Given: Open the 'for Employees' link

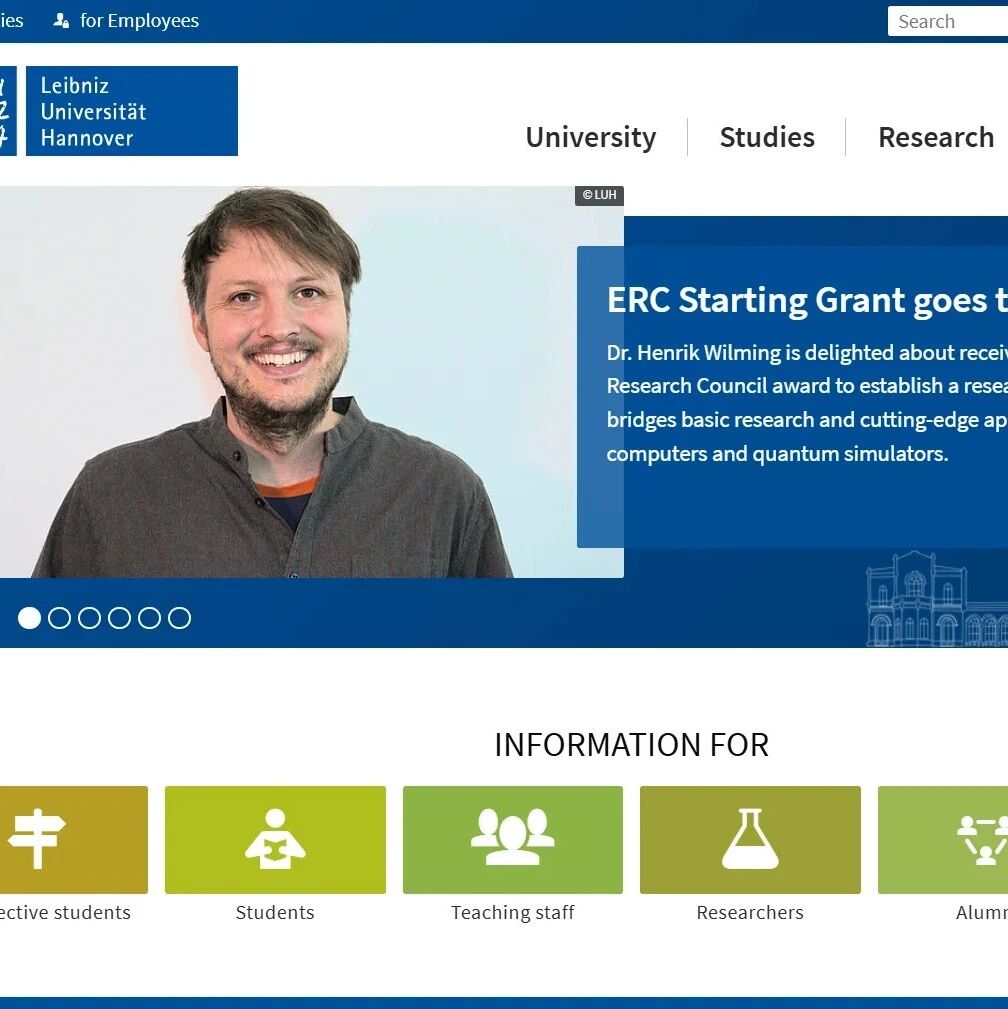Looking at the screenshot, I should [x=139, y=21].
